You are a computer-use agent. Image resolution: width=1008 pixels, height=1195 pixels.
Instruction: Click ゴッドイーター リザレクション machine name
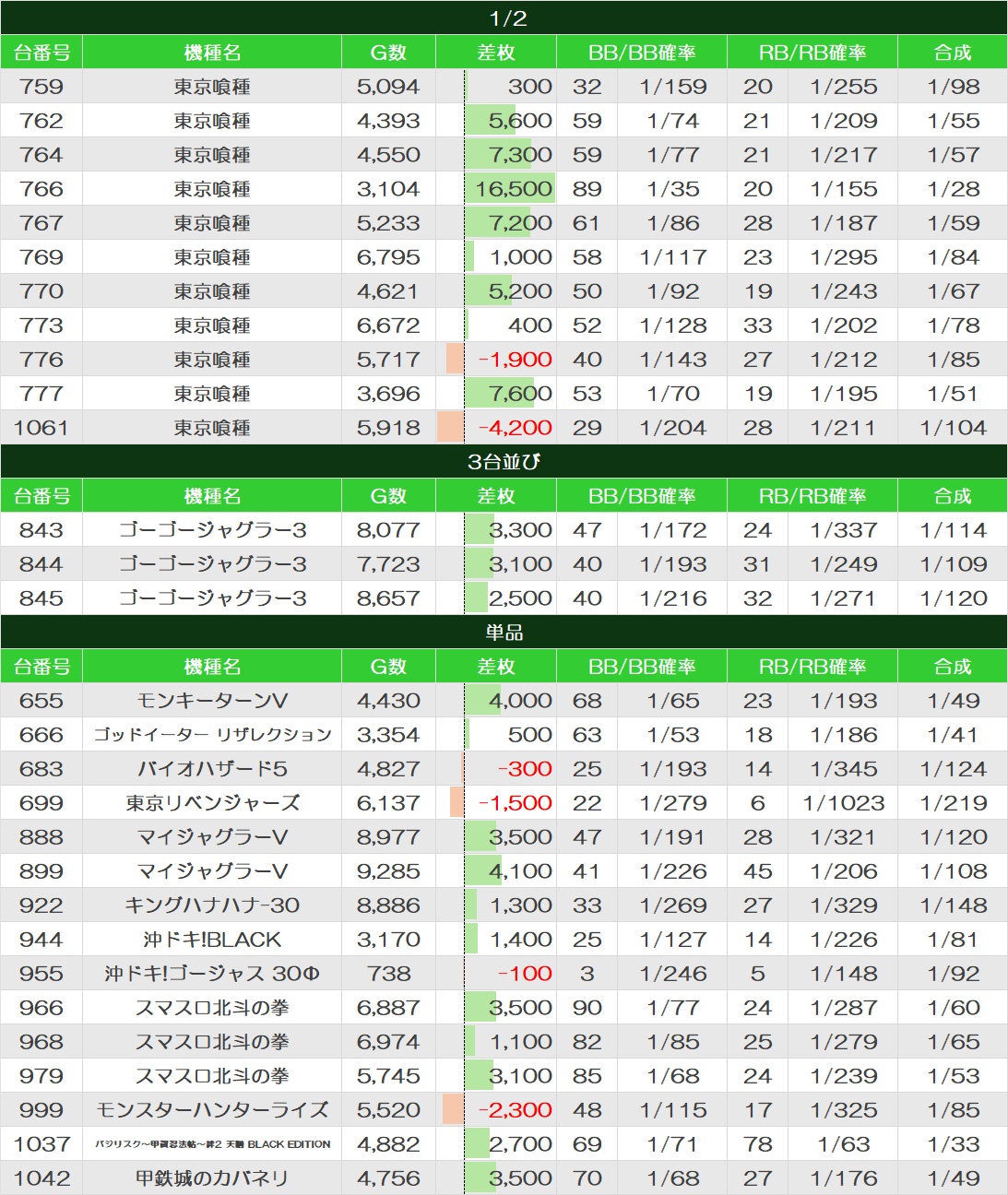[212, 735]
